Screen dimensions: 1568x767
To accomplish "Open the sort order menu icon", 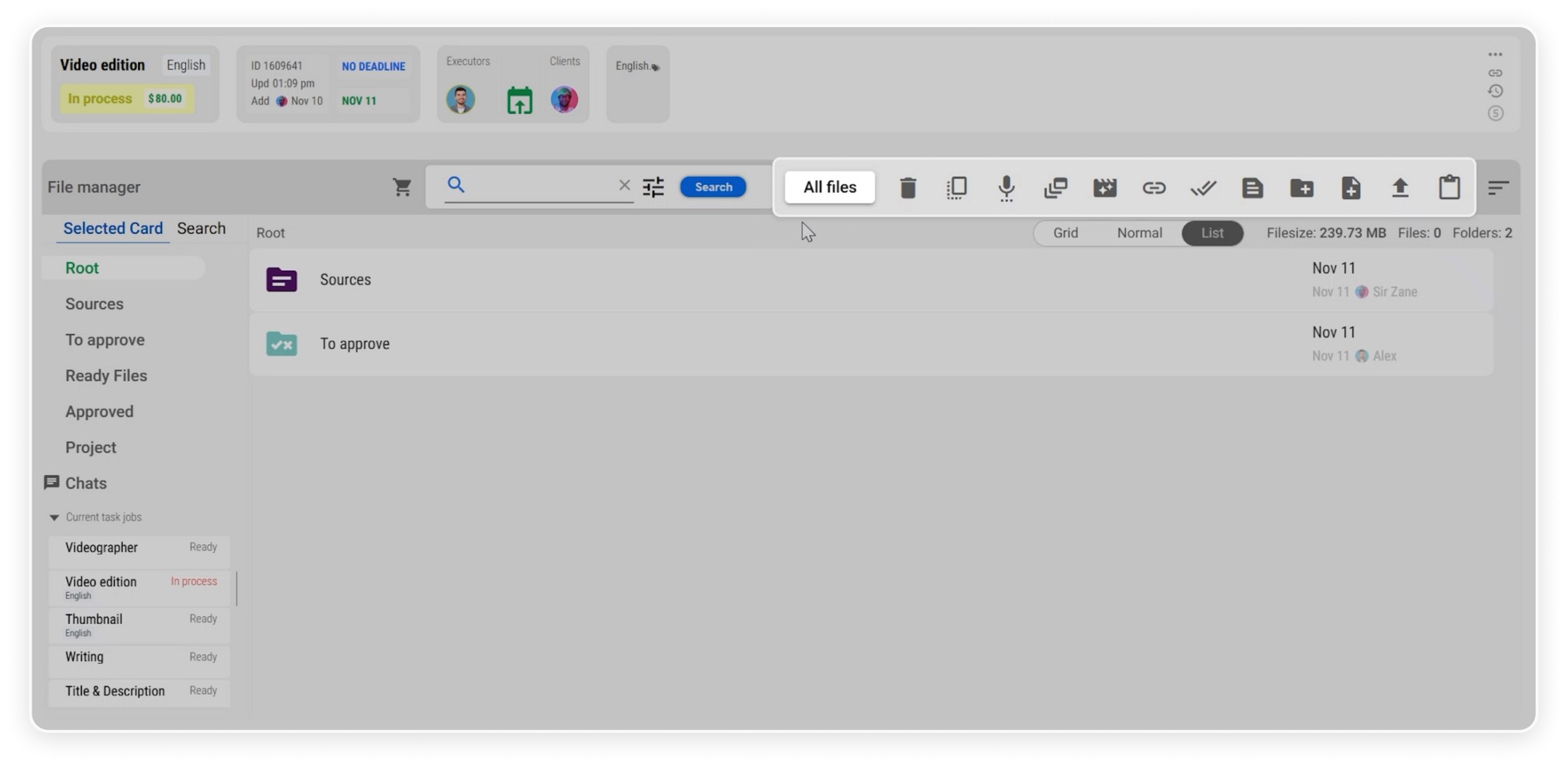I will [x=1498, y=187].
